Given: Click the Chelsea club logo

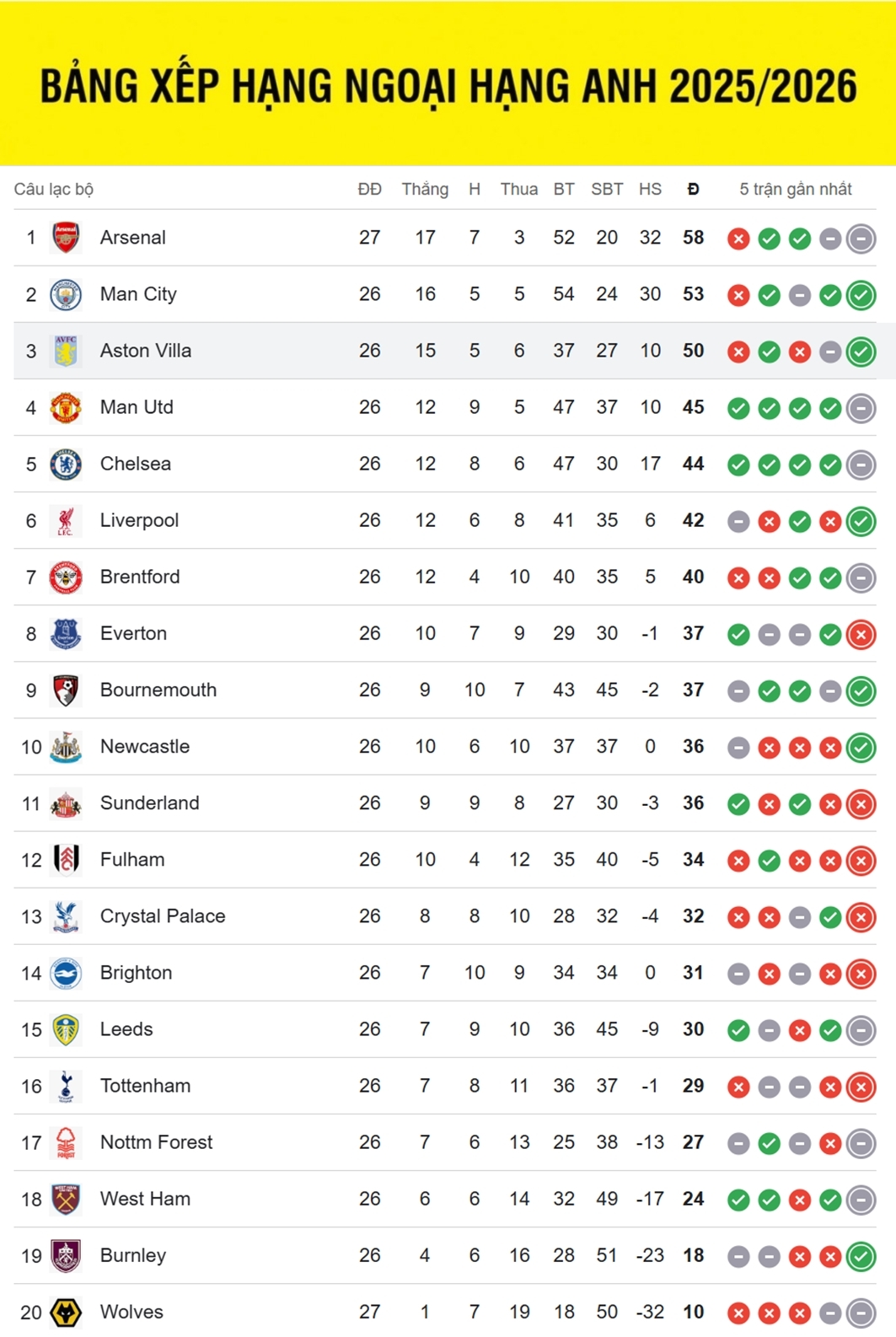Looking at the screenshot, I should click(x=66, y=464).
